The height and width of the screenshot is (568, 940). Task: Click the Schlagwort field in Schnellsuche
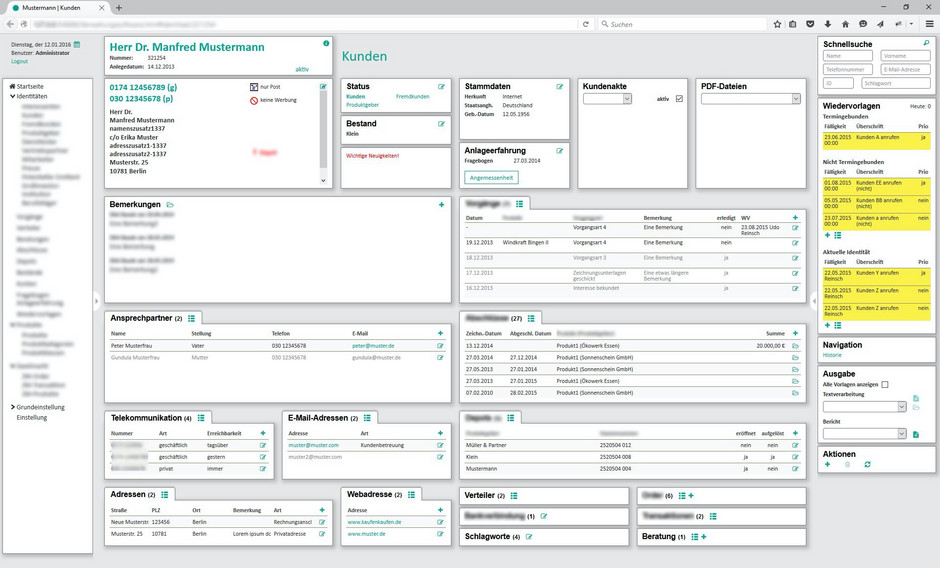tap(896, 83)
